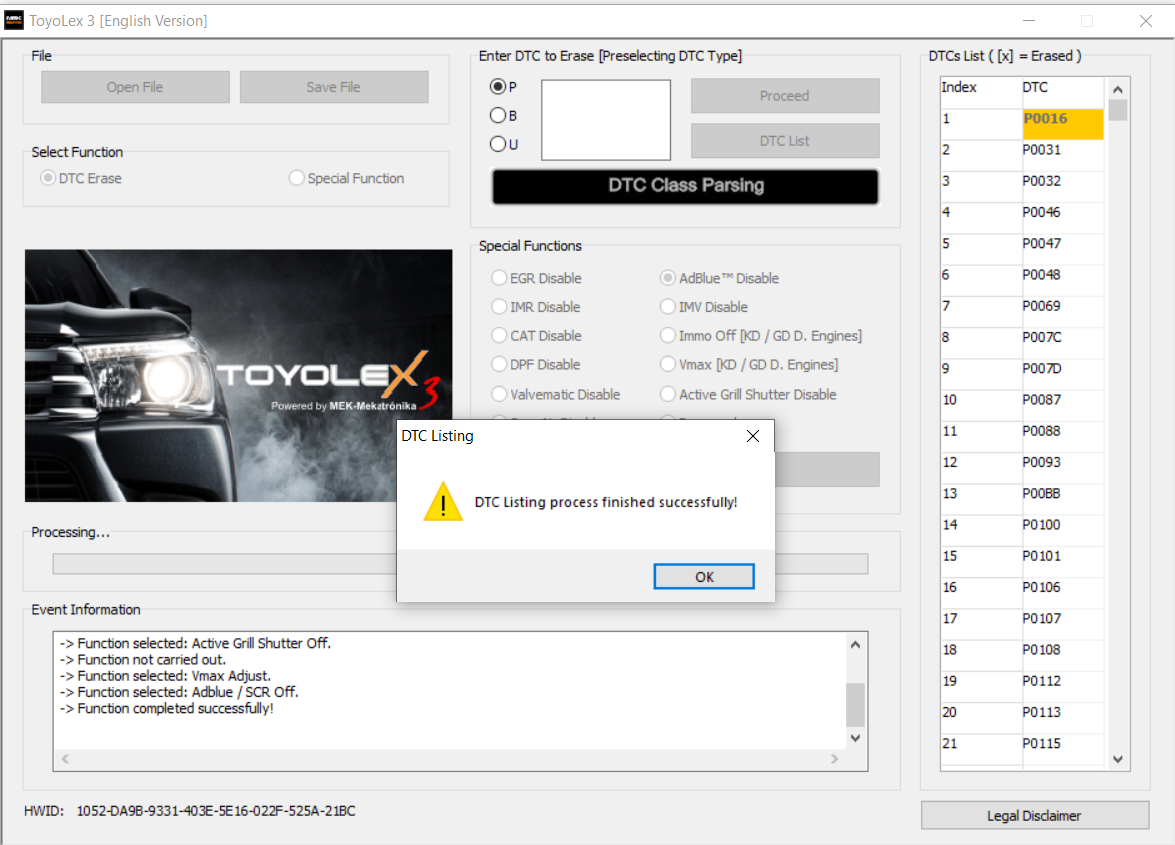This screenshot has width=1175, height=845.
Task: Click the HWID code text
Action: [x=216, y=811]
